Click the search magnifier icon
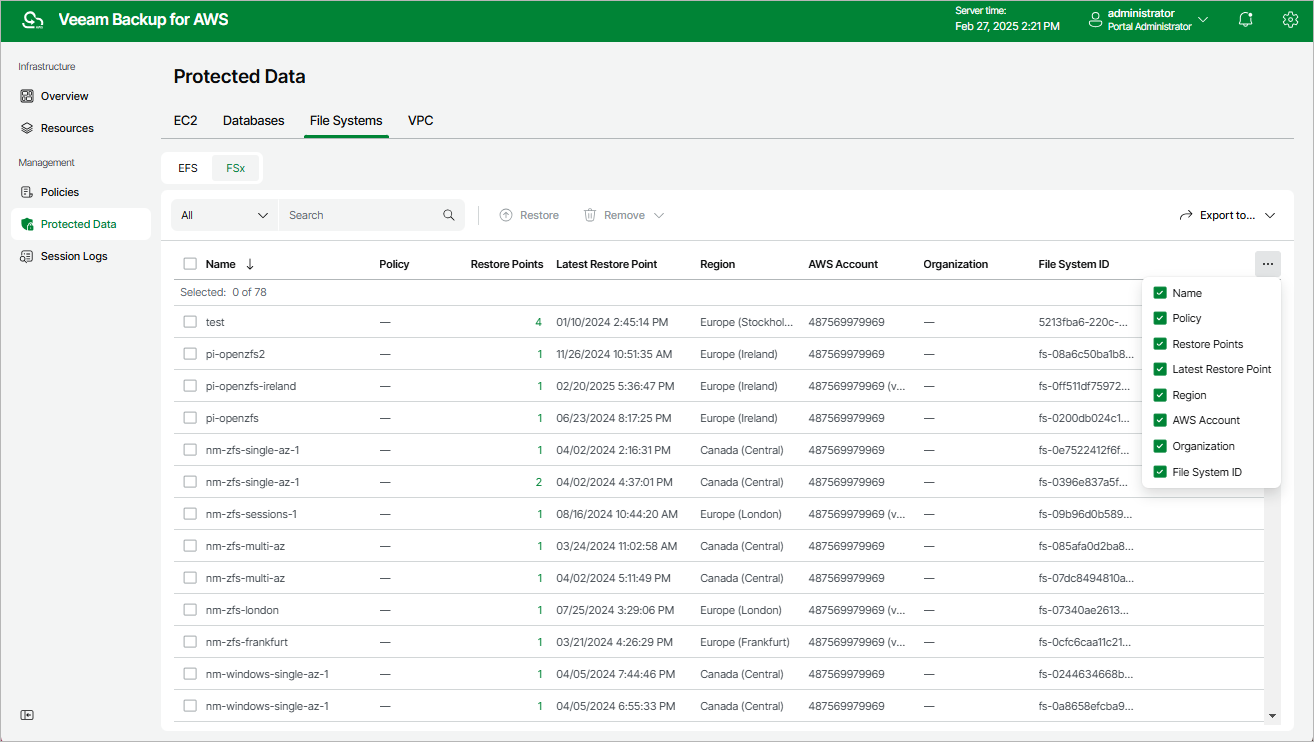The image size is (1314, 742). click(448, 214)
